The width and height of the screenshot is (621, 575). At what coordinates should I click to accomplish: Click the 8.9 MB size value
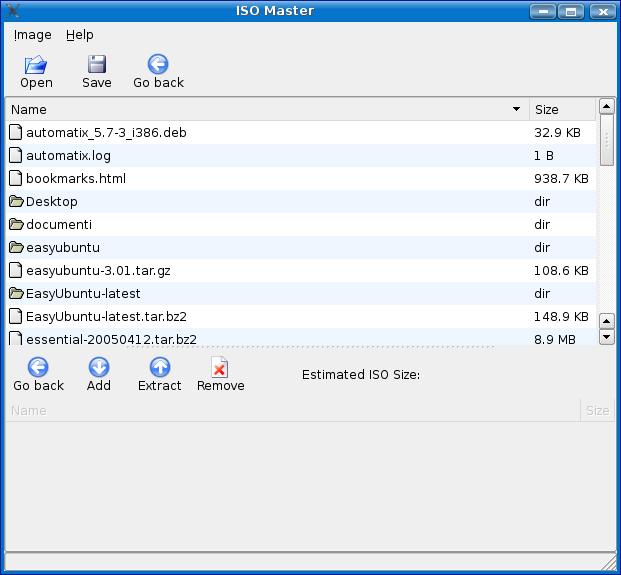pyautogui.click(x=554, y=339)
